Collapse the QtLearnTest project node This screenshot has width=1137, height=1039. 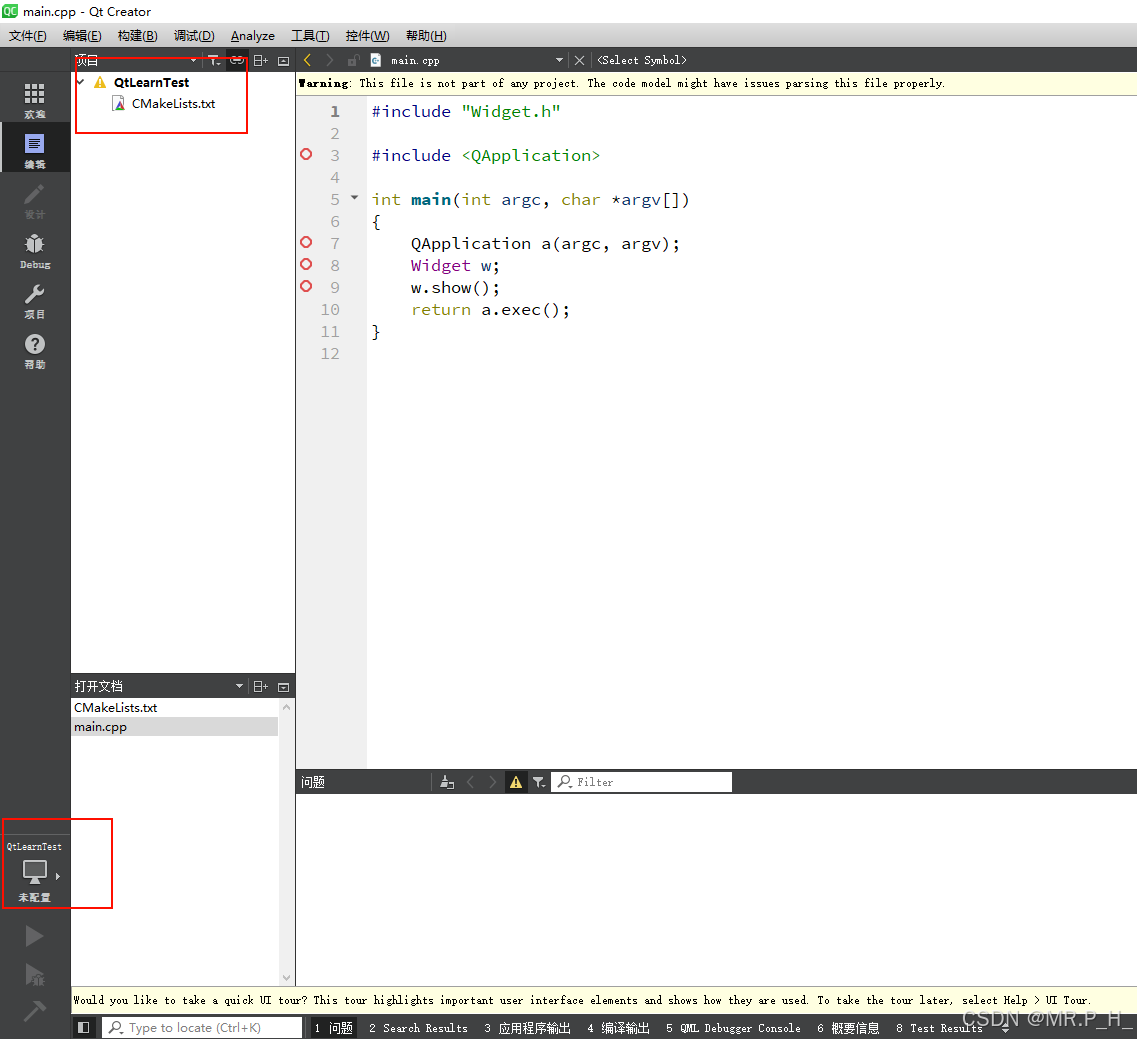coord(80,82)
